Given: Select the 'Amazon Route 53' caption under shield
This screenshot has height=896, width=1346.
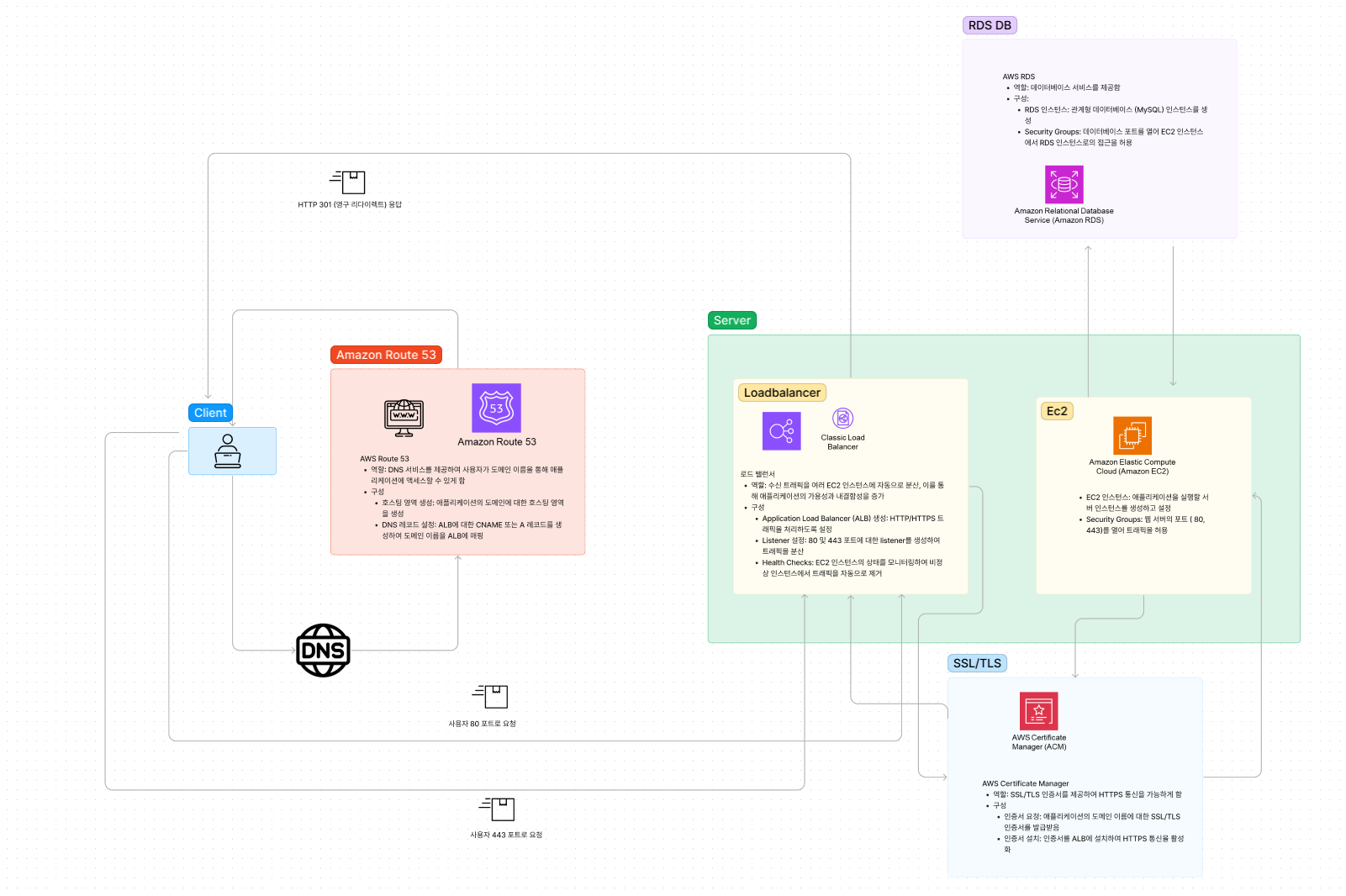Looking at the screenshot, I should (x=497, y=442).
